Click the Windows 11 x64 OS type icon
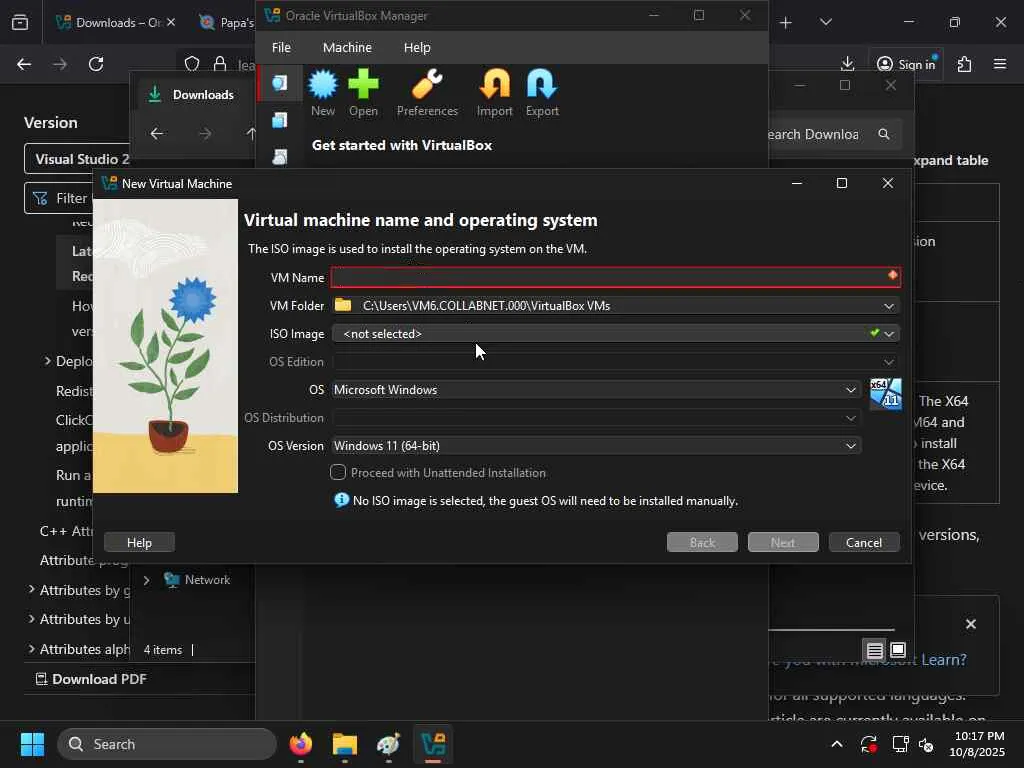This screenshot has height=768, width=1024. pos(886,394)
